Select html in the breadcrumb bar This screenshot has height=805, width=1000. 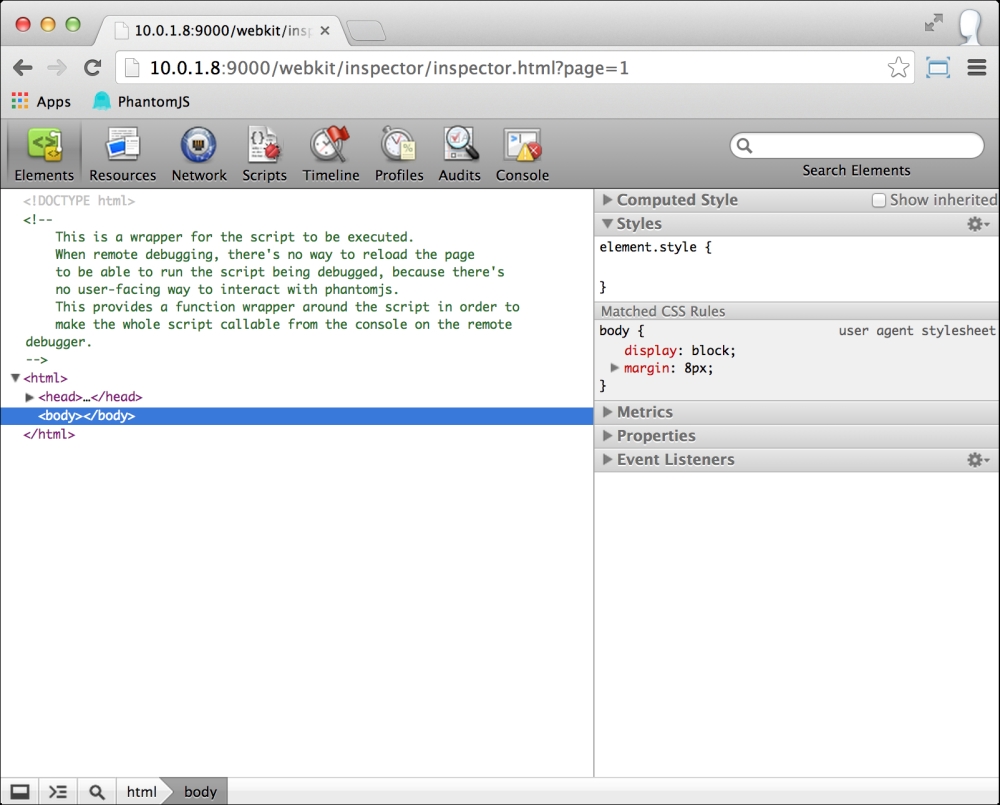point(141,792)
